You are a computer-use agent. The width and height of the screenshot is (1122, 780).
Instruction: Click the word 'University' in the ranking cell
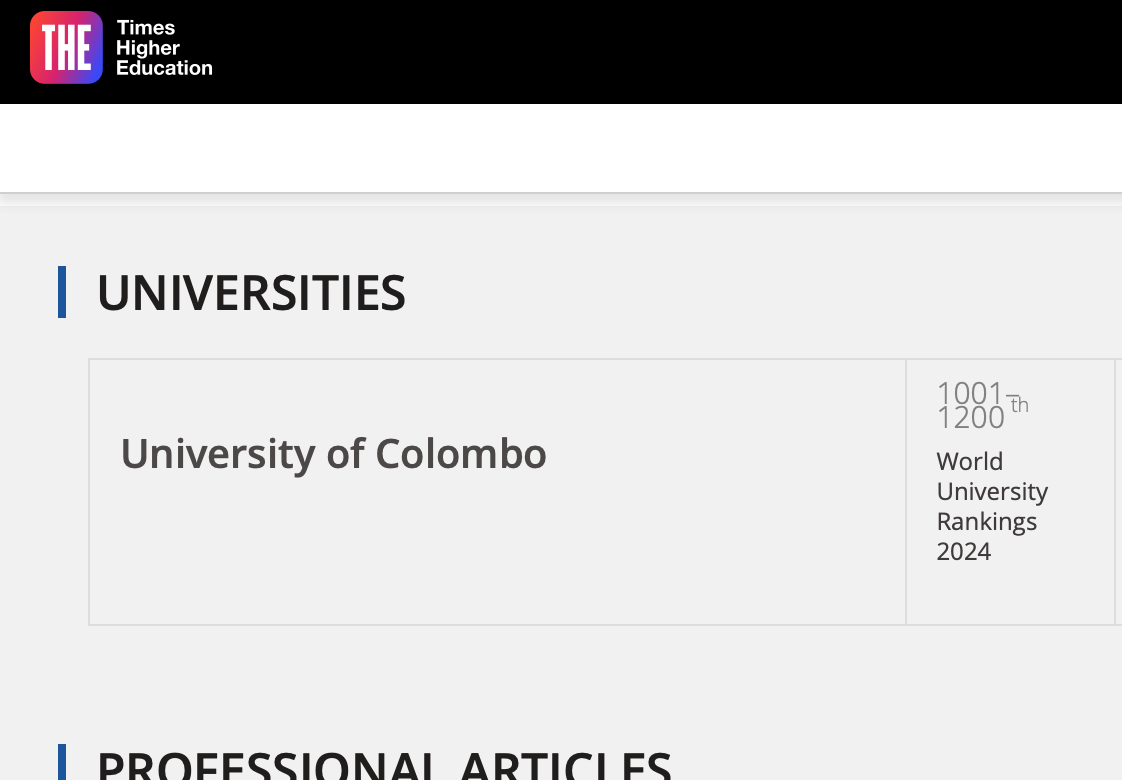[x=992, y=492]
